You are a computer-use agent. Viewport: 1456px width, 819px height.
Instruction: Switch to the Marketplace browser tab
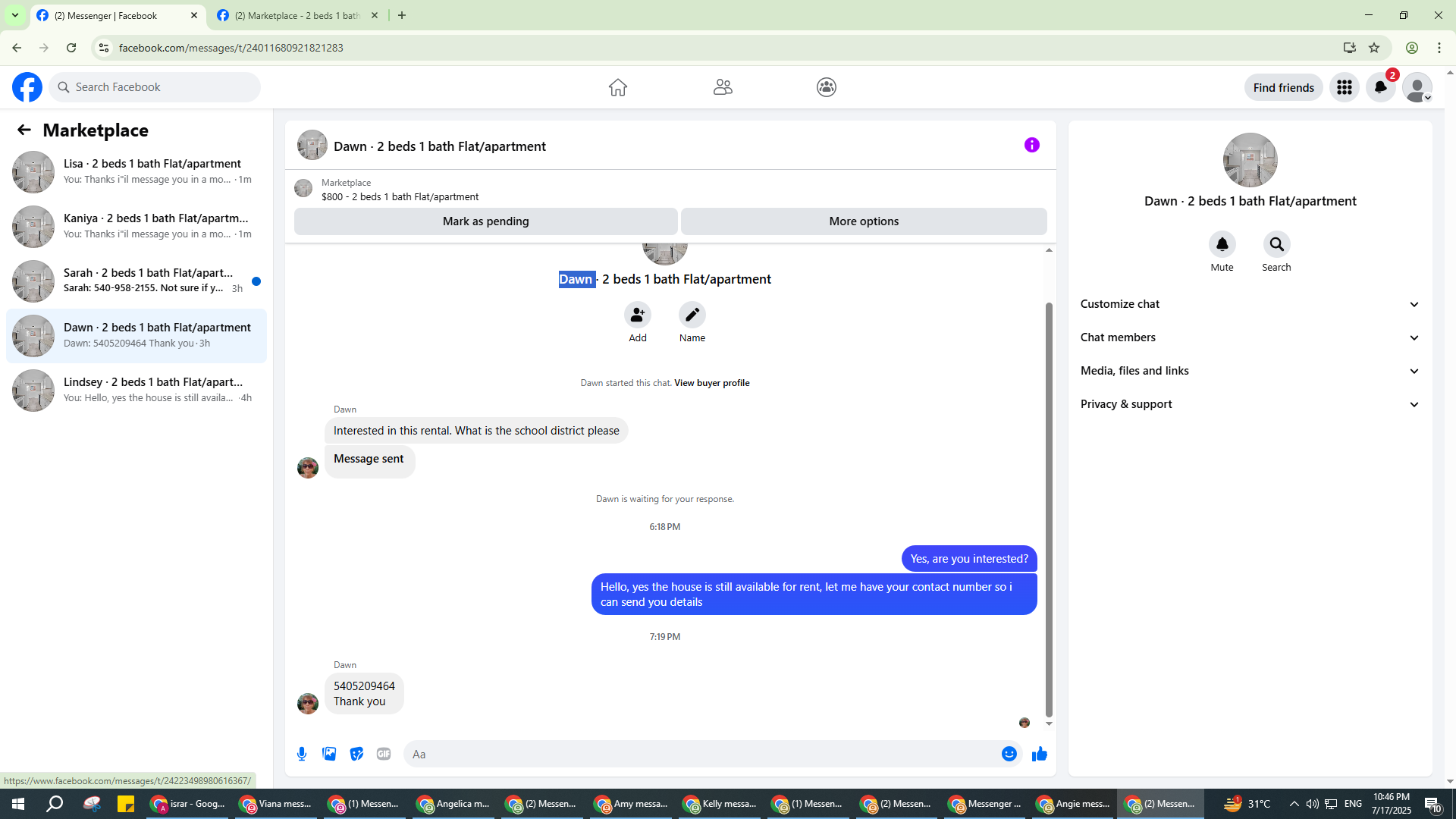point(297,15)
